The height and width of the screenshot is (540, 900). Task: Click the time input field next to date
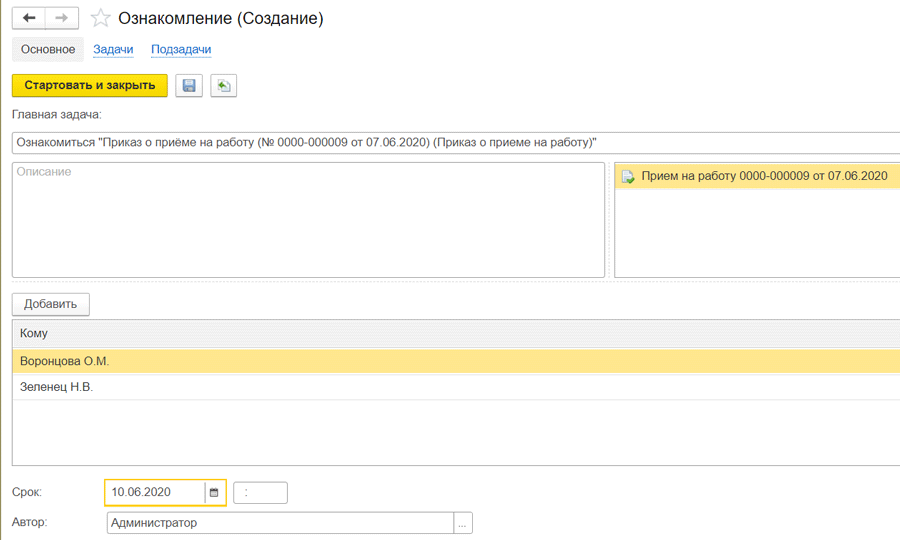260,492
